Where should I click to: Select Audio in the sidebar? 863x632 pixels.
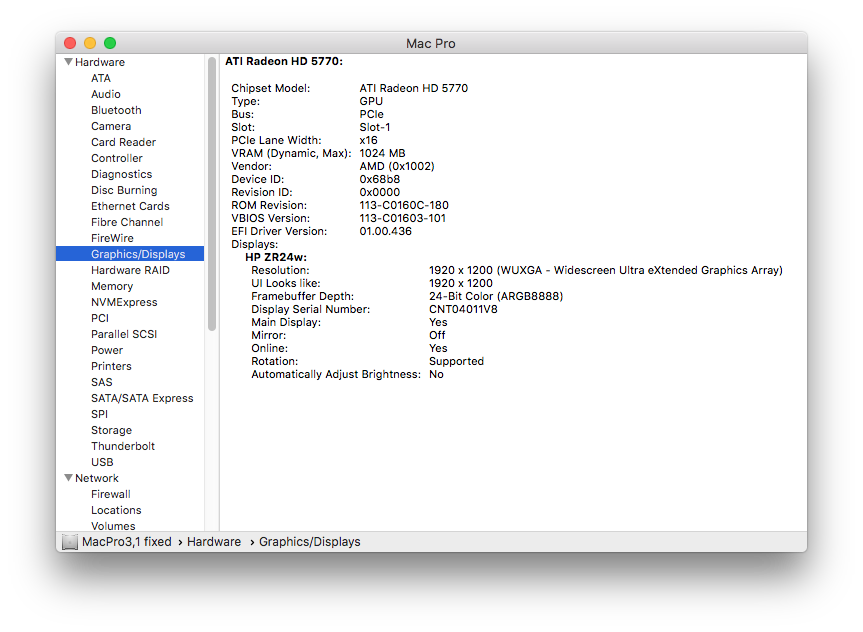[x=106, y=94]
